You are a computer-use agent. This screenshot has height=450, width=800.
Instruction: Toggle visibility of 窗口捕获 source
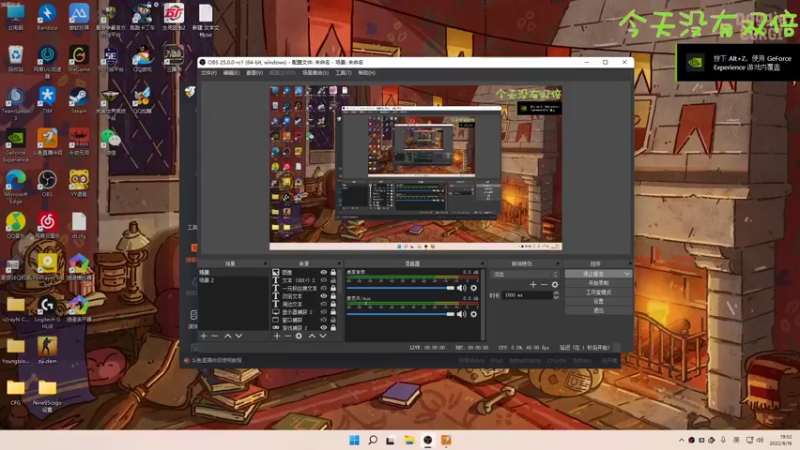pyautogui.click(x=323, y=320)
